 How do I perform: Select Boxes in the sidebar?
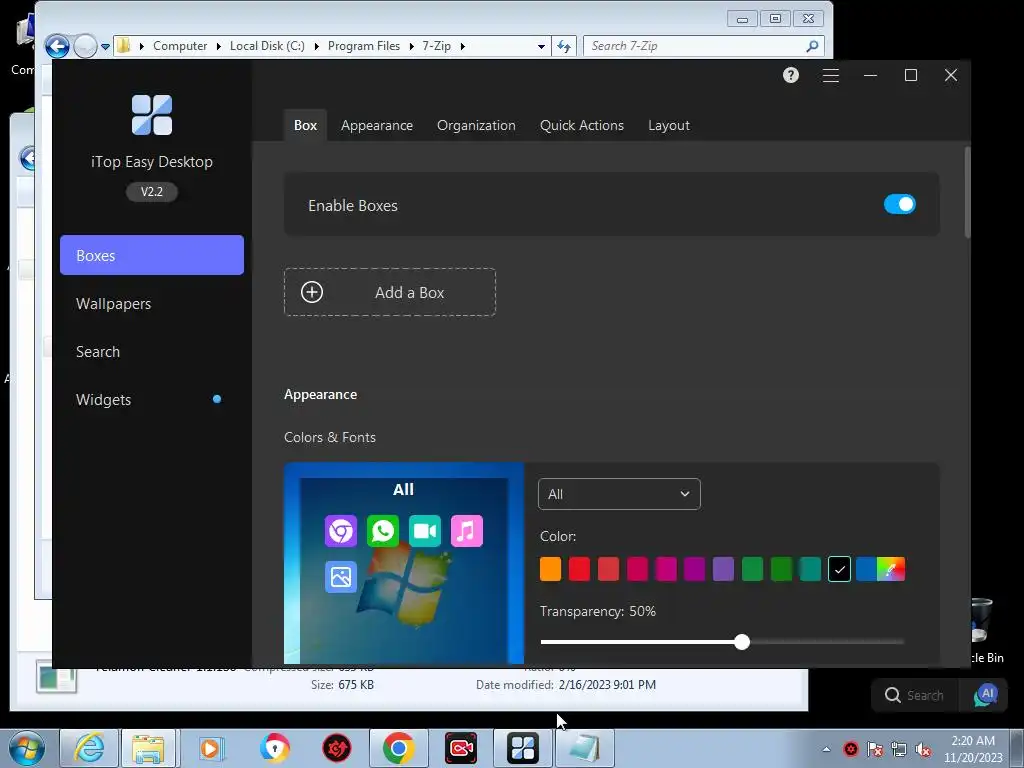[152, 255]
